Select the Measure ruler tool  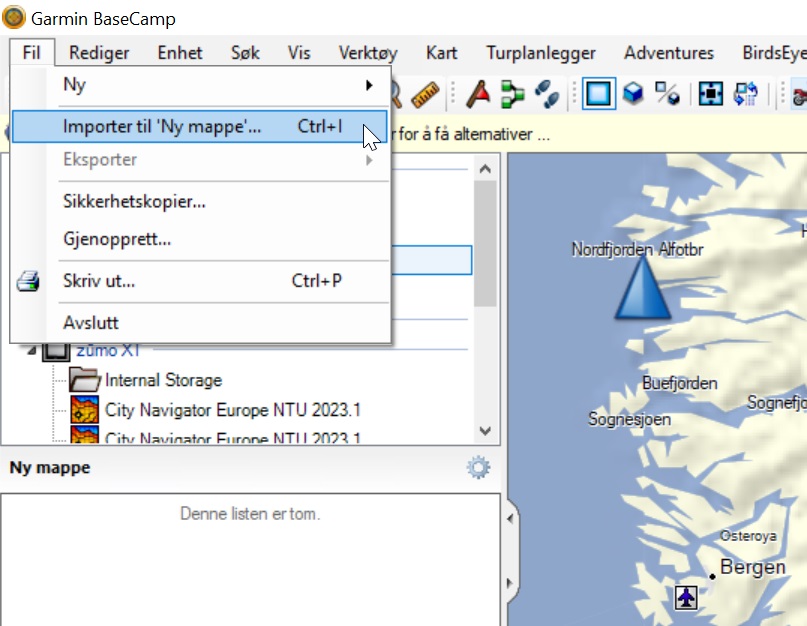point(426,94)
